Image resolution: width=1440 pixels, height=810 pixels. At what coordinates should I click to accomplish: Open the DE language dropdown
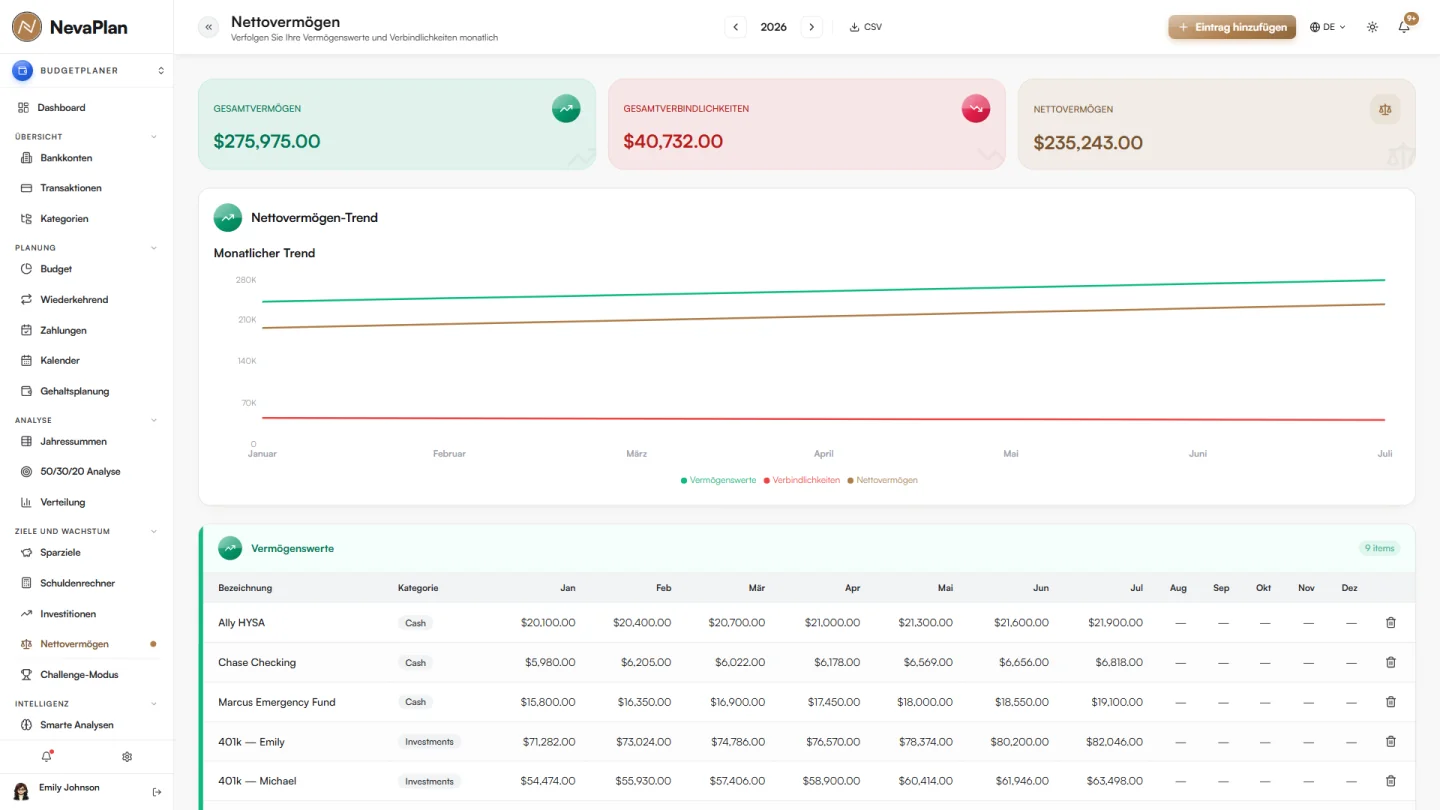(x=1328, y=27)
